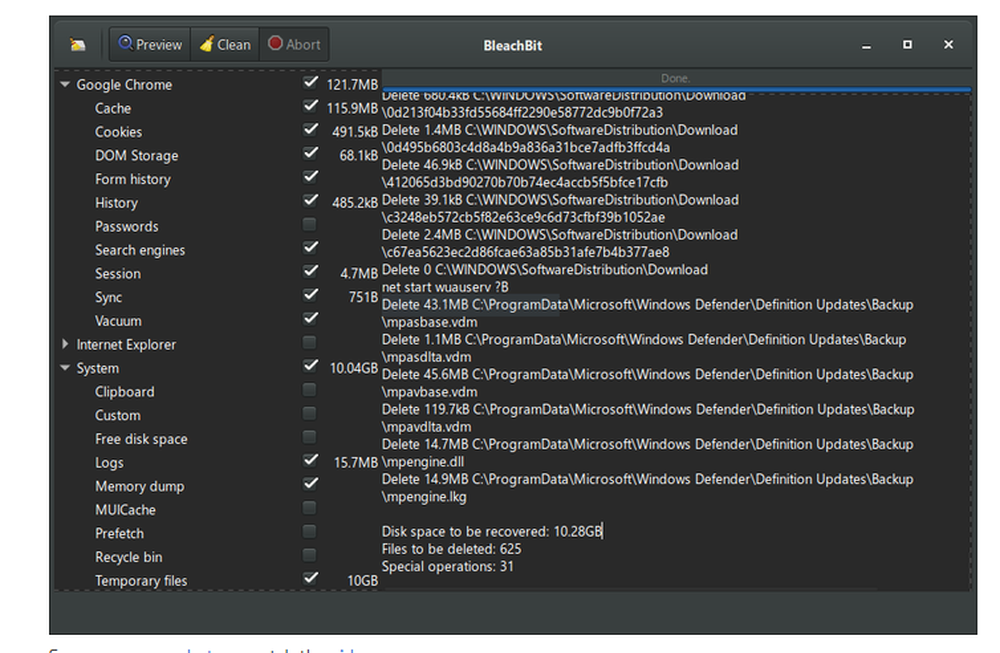Uncheck the Memory dump checkbox
1000x653 pixels.
pos(310,483)
